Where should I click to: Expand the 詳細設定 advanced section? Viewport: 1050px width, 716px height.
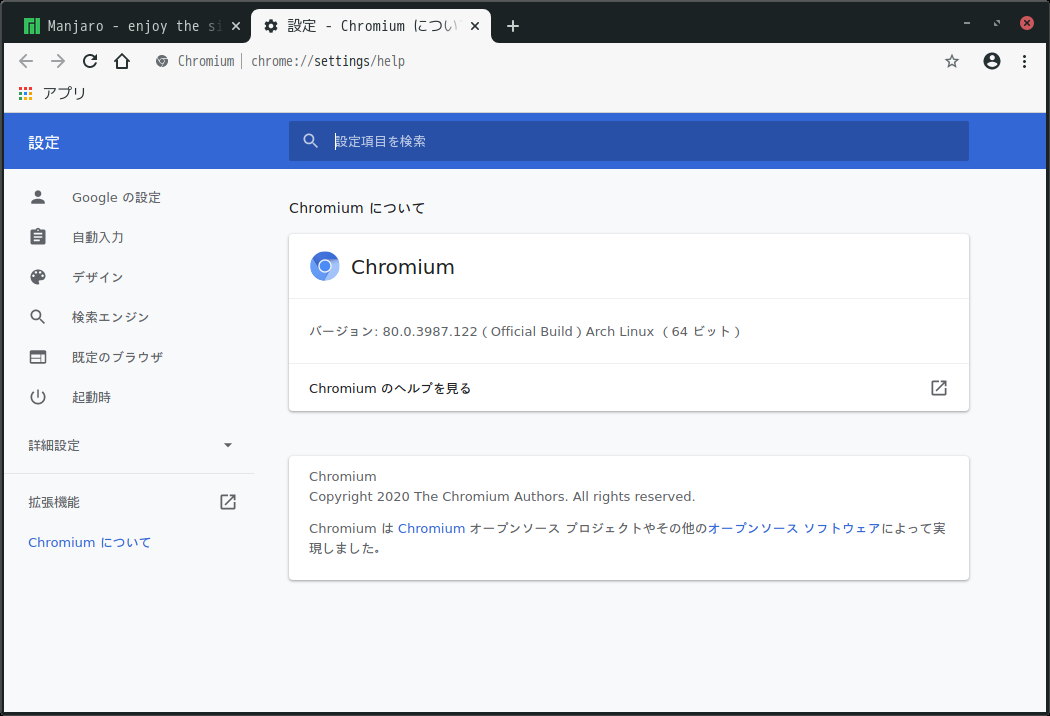pos(130,445)
